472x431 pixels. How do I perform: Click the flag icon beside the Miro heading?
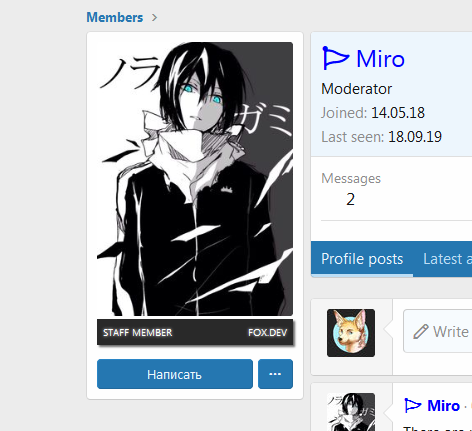coord(336,58)
